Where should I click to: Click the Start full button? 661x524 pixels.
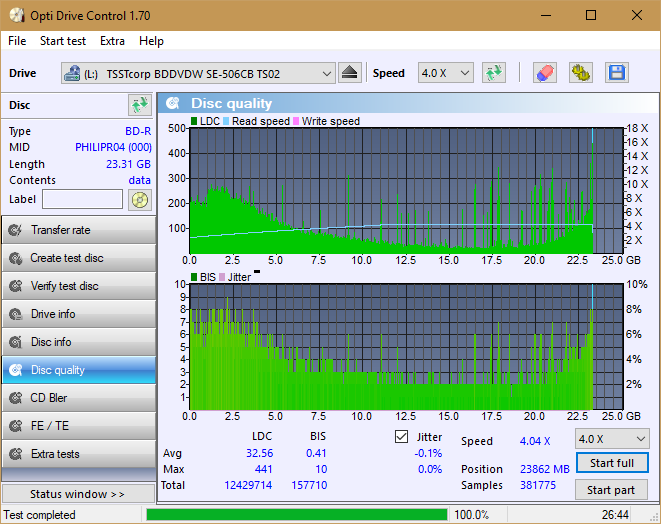[x=612, y=463]
